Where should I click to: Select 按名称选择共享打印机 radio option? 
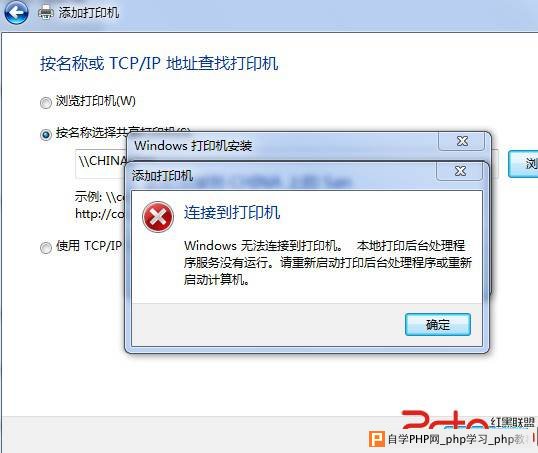pyautogui.click(x=46, y=134)
